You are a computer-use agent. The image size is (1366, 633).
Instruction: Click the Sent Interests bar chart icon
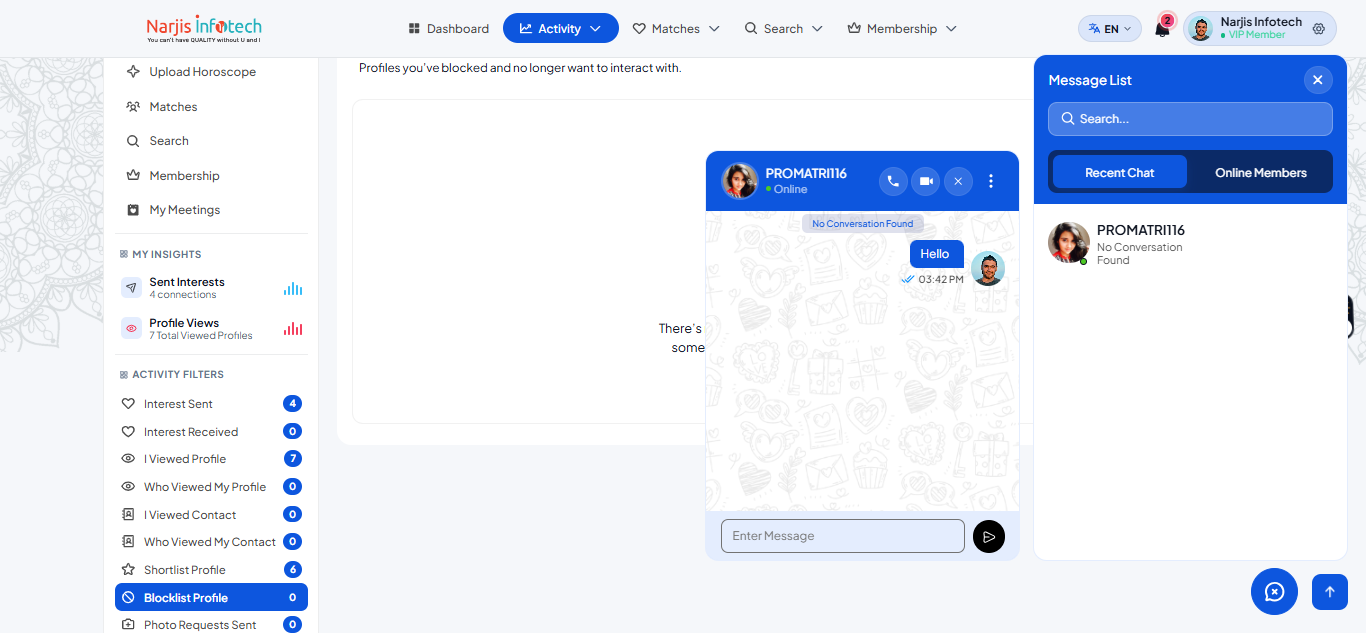(293, 288)
